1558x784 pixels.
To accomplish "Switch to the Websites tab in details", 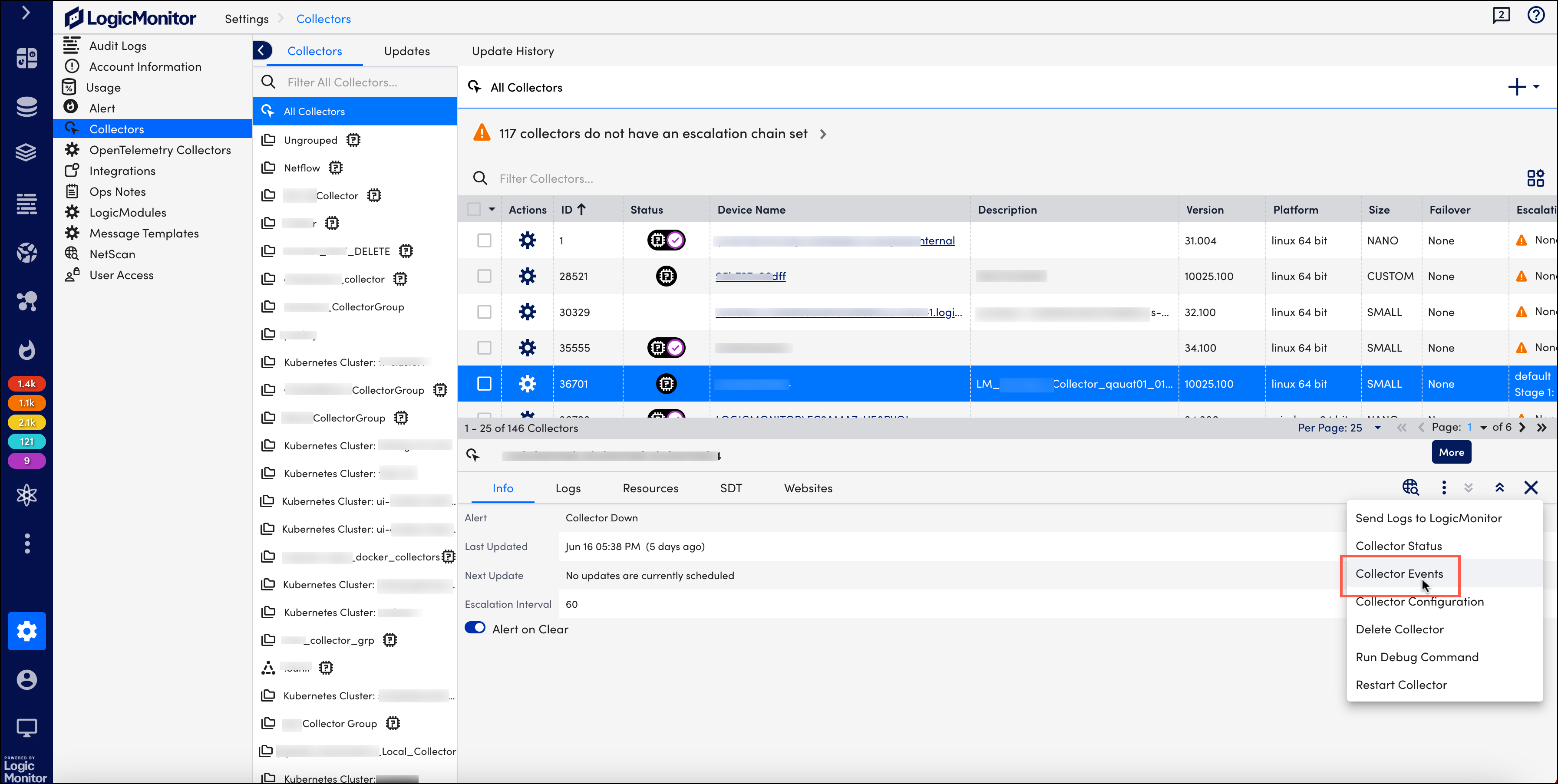I will 808,488.
